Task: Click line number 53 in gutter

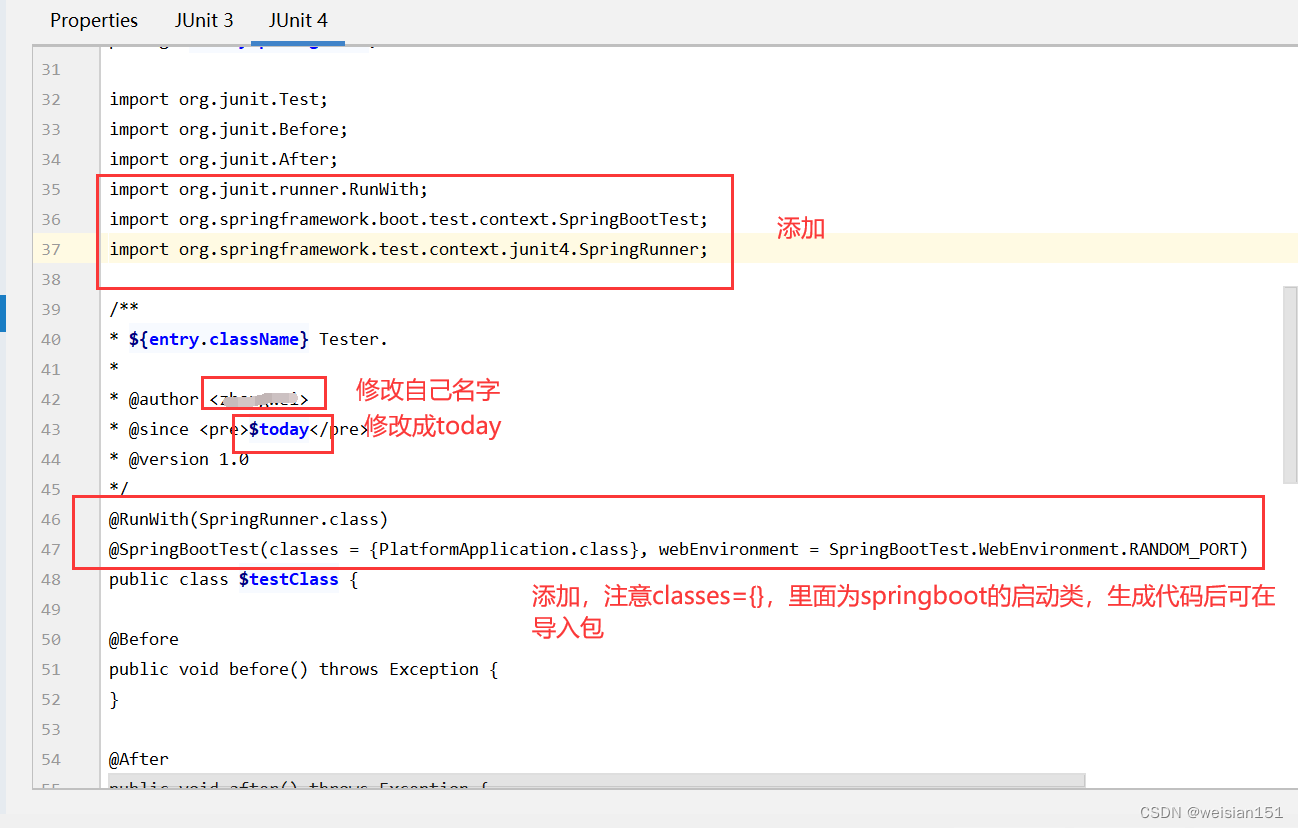Action: click(51, 729)
